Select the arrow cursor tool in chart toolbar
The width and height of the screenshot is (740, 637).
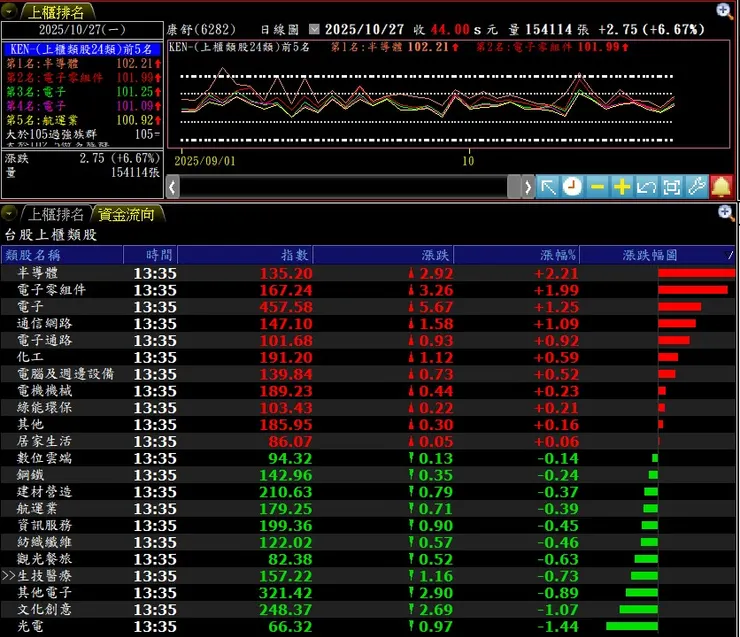coord(548,187)
